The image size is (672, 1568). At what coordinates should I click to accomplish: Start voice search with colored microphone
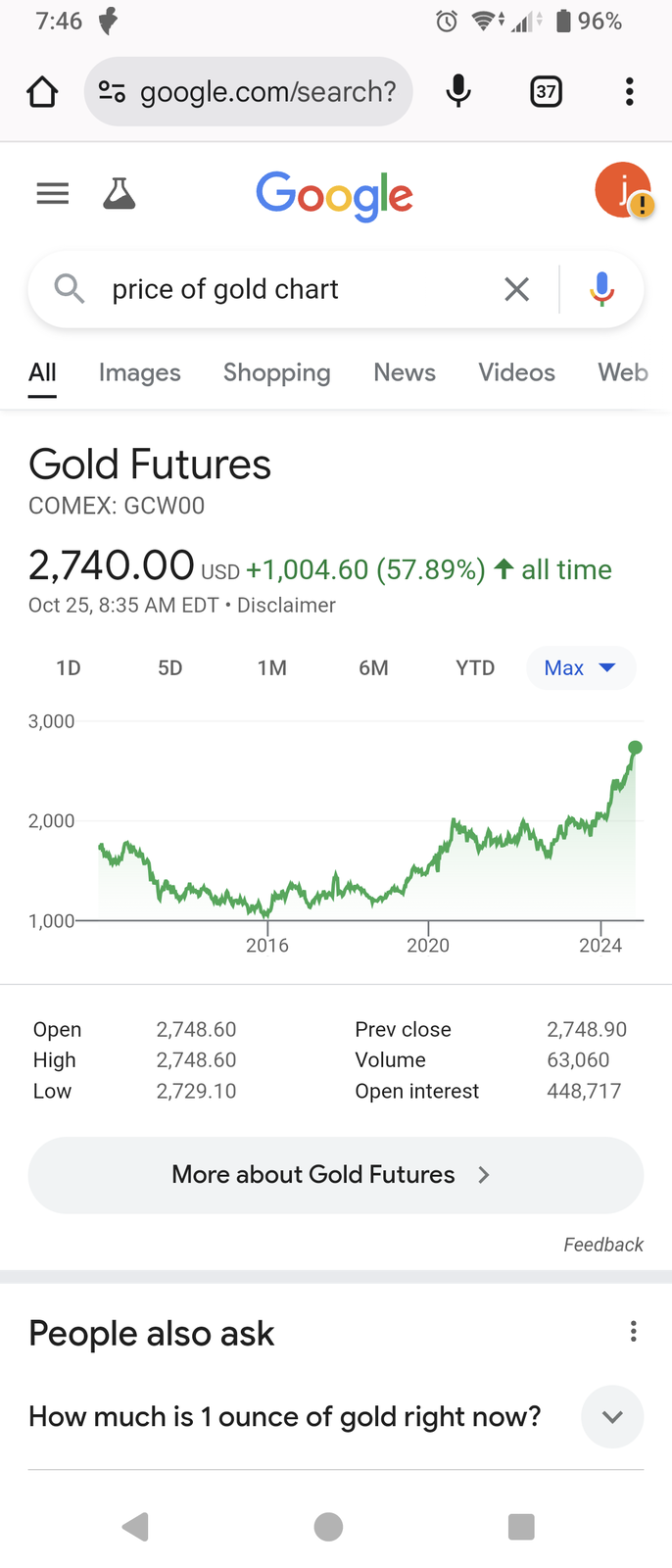602,289
